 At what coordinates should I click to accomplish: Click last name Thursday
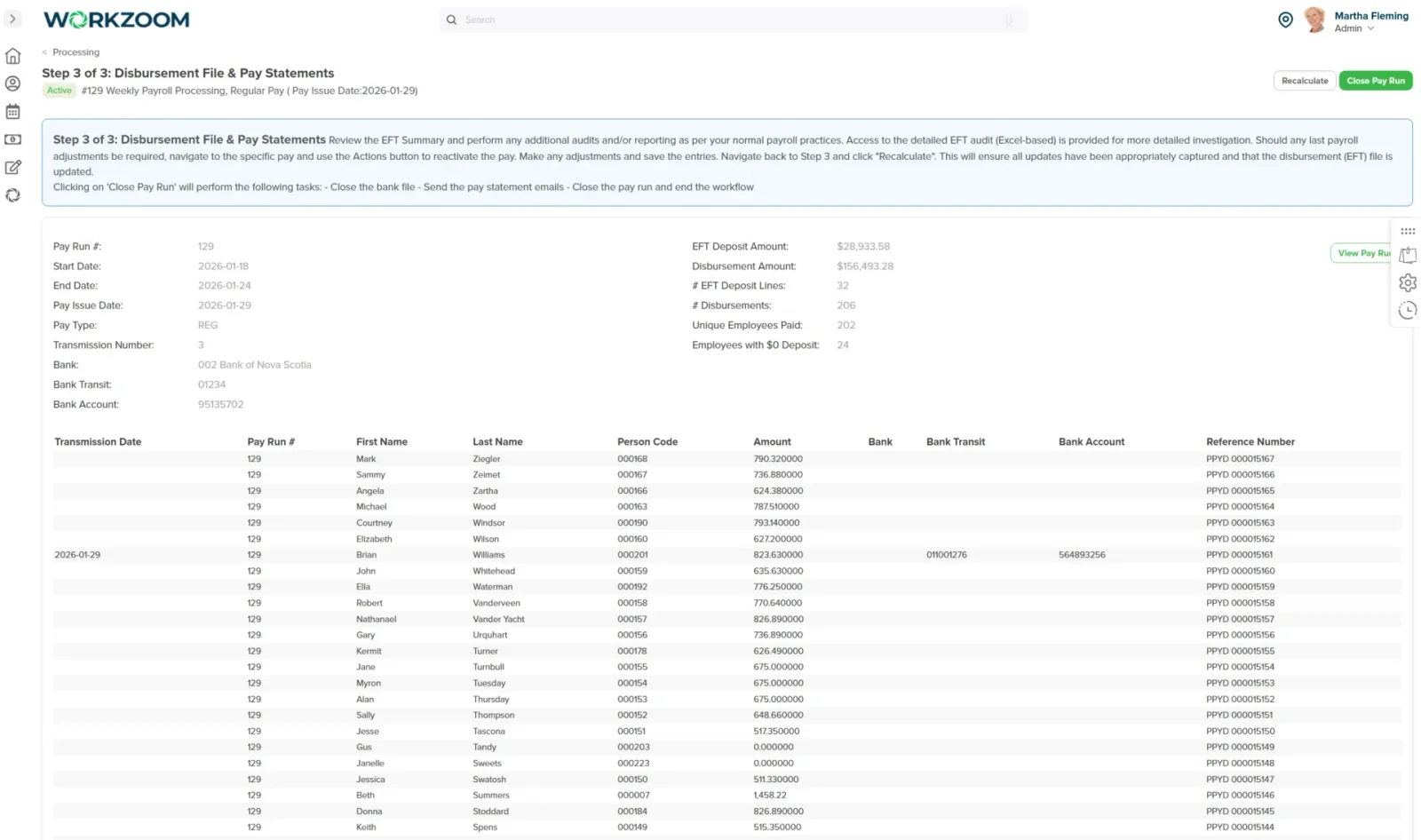tap(491, 699)
